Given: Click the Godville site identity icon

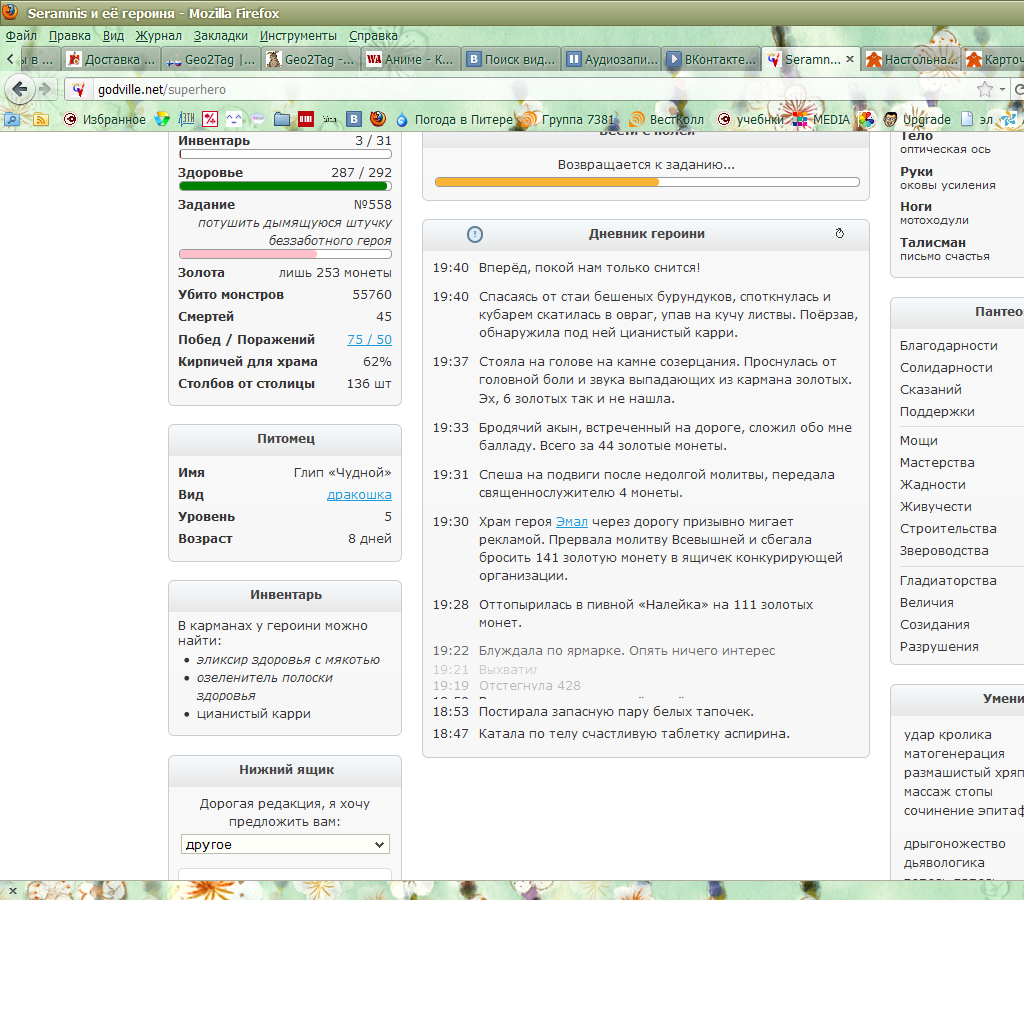Looking at the screenshot, I should click(x=79, y=89).
